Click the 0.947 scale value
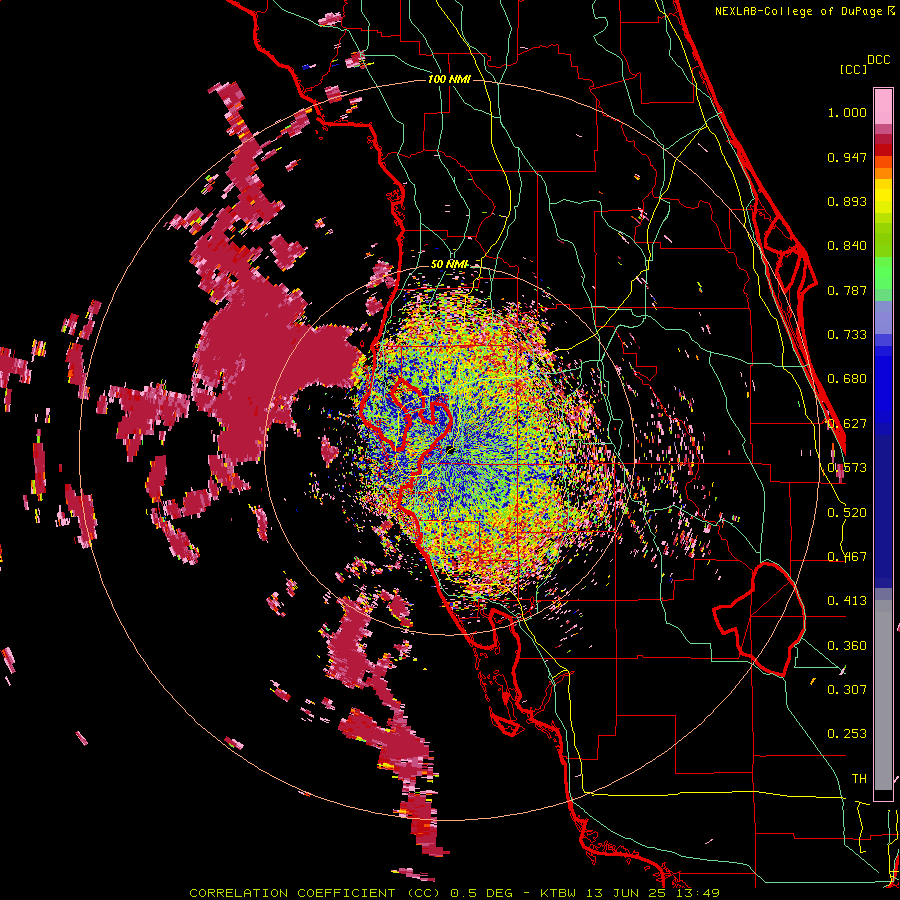 pyautogui.click(x=847, y=157)
